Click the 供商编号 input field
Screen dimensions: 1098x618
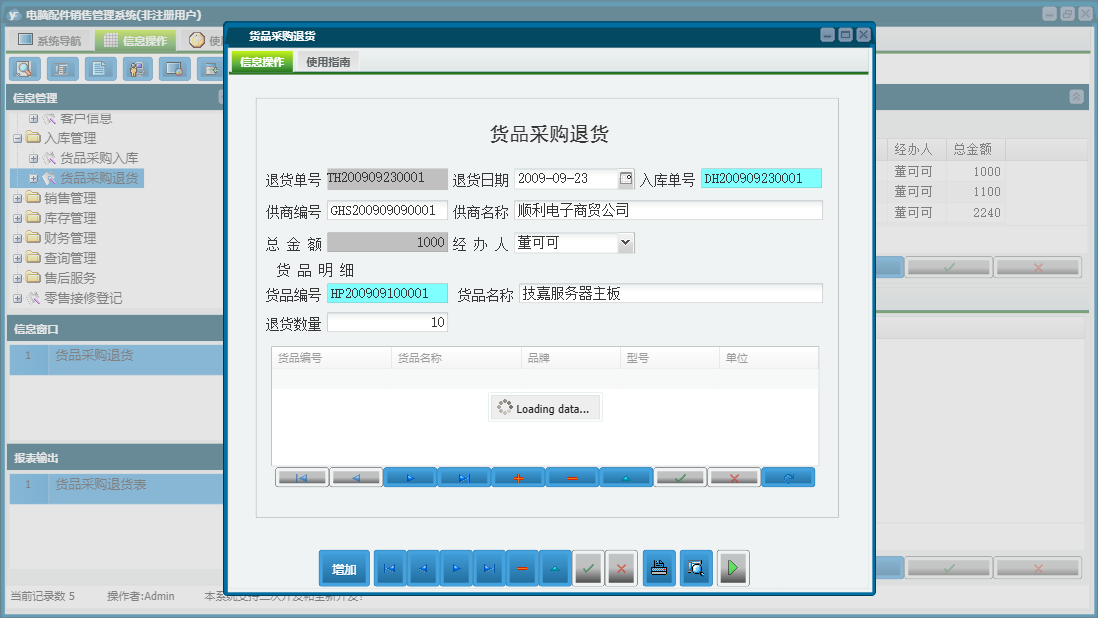point(387,211)
